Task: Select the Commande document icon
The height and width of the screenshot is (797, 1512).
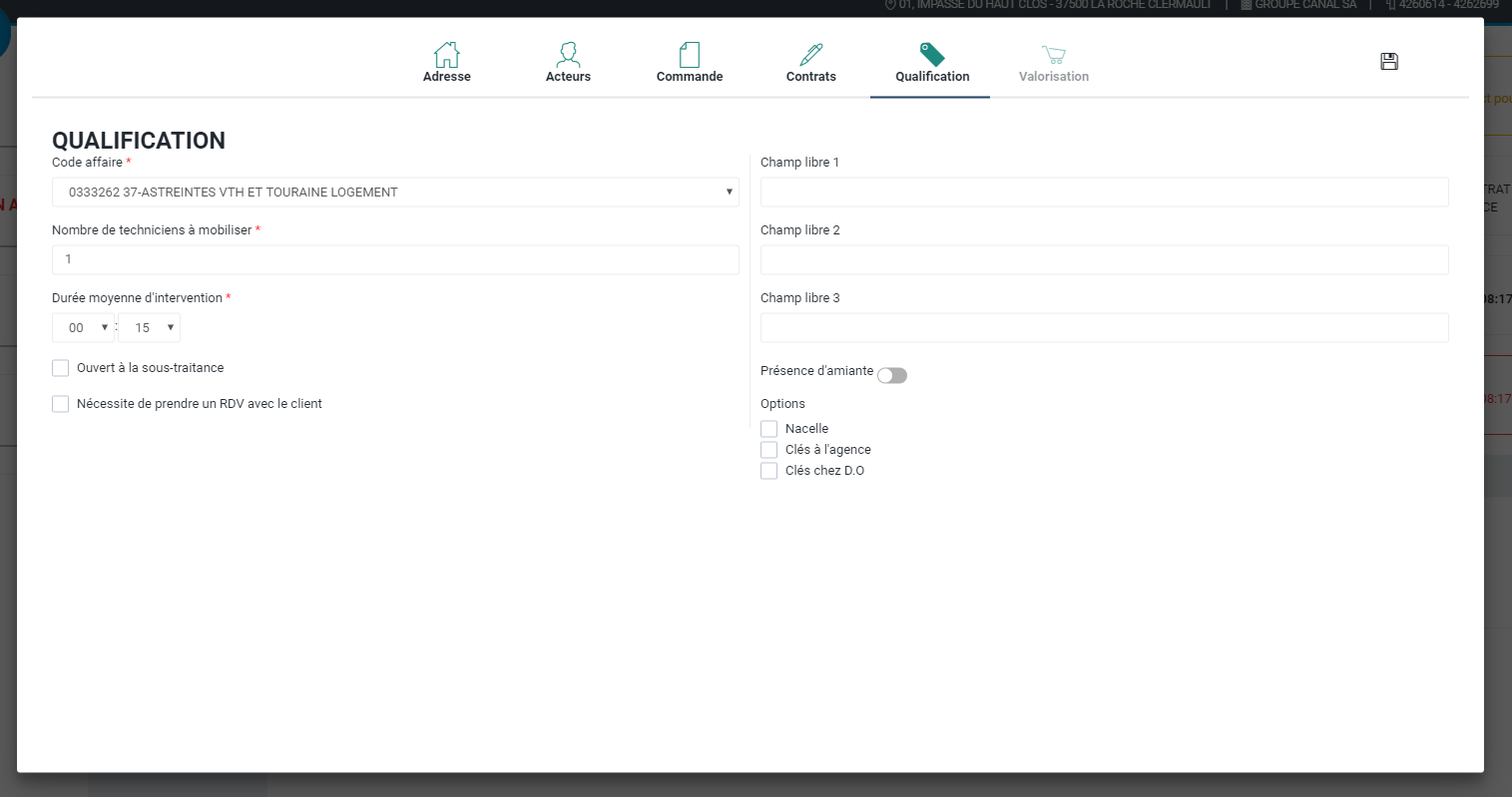Action: (690, 55)
